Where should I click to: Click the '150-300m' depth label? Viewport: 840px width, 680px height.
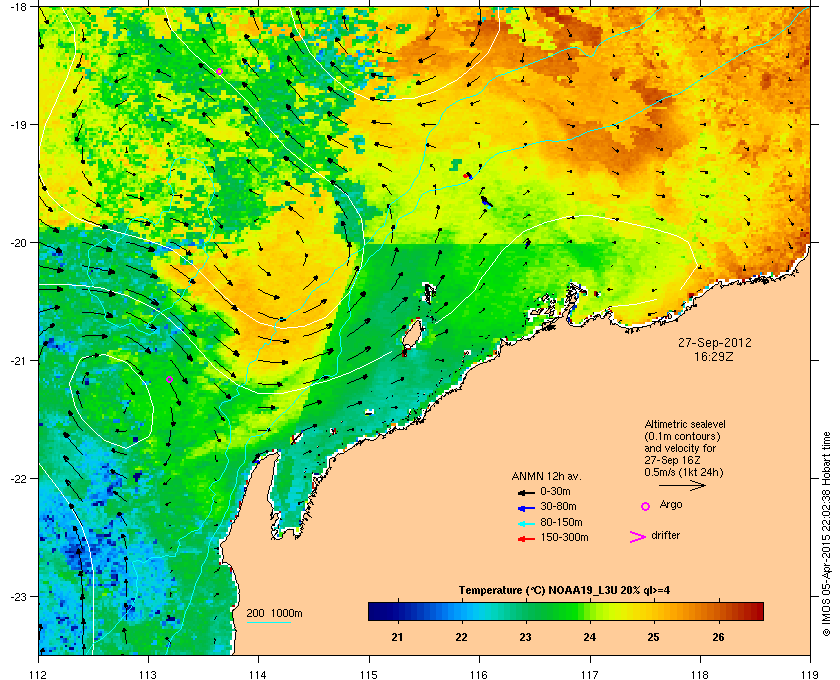tap(564, 537)
